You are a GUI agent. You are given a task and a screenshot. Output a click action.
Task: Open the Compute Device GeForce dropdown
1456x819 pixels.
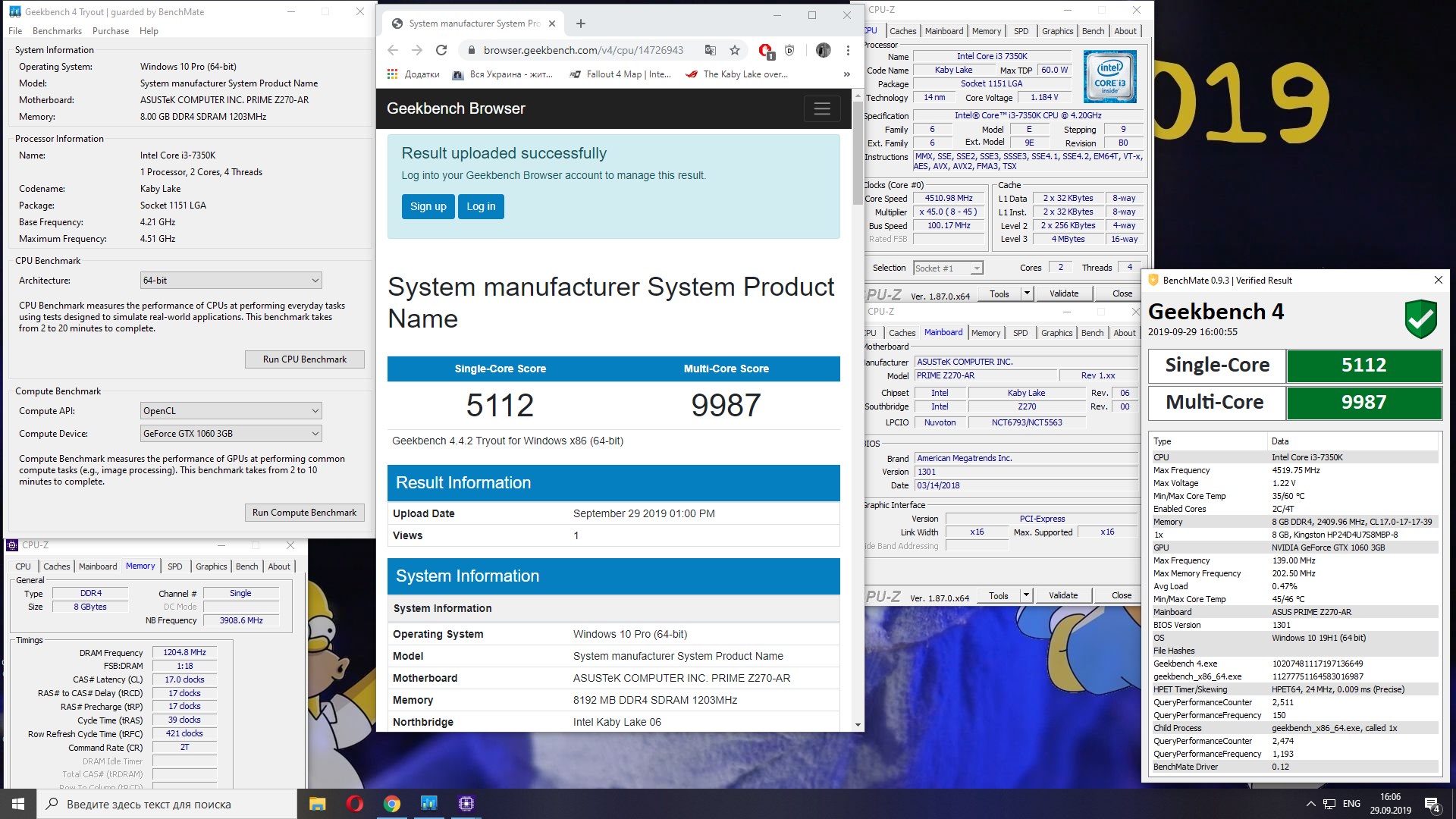pos(231,434)
